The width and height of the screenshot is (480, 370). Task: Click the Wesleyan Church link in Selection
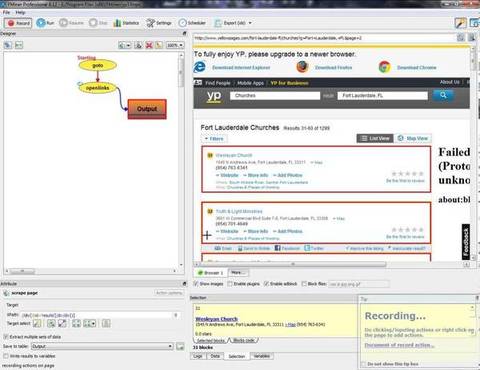pyautogui.click(x=217, y=319)
